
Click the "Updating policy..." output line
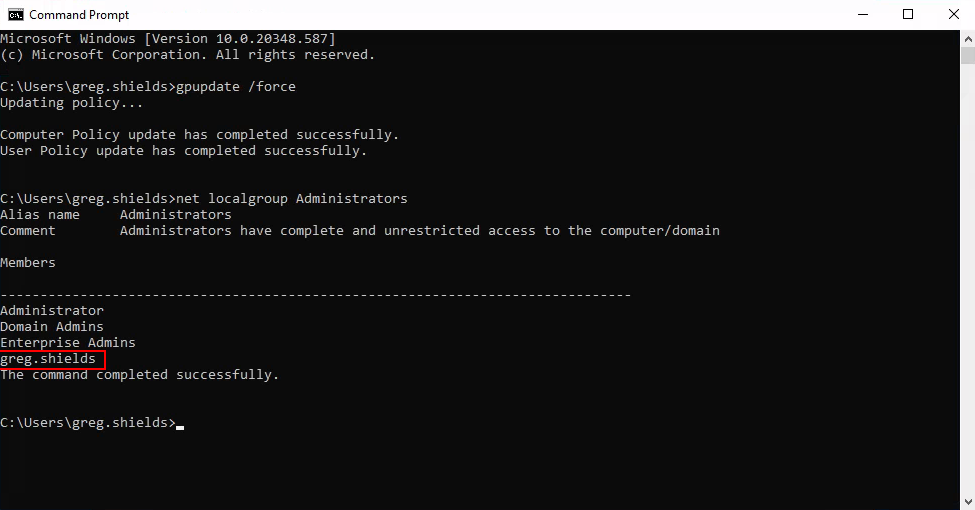point(72,103)
